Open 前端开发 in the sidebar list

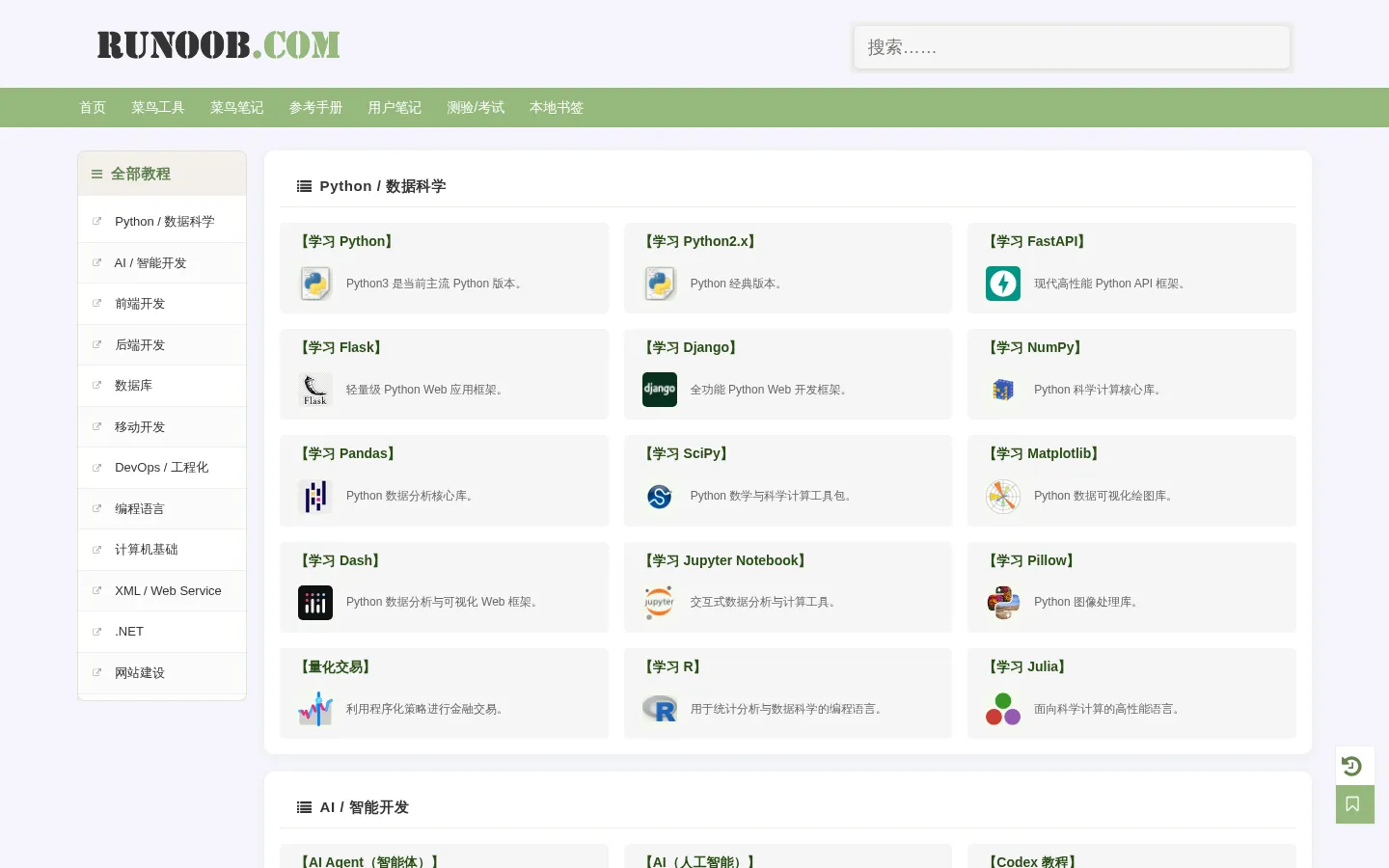pyautogui.click(x=140, y=304)
